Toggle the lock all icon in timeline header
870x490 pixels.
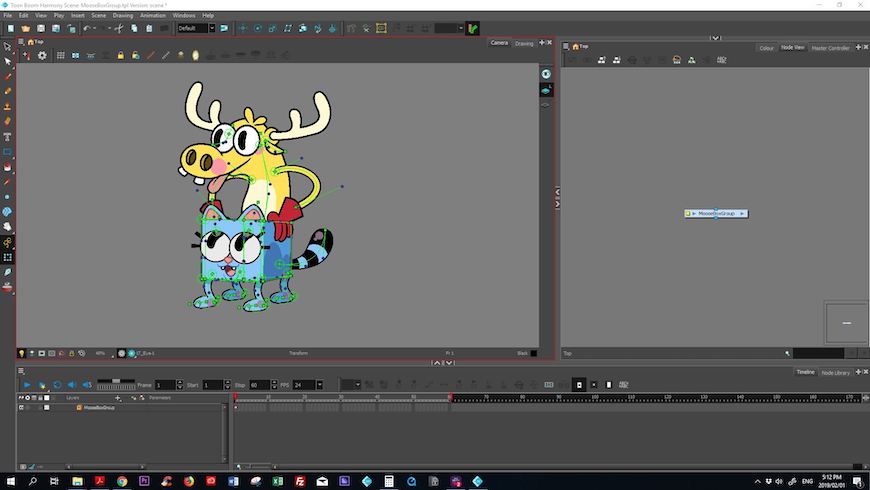pyautogui.click(x=40, y=398)
